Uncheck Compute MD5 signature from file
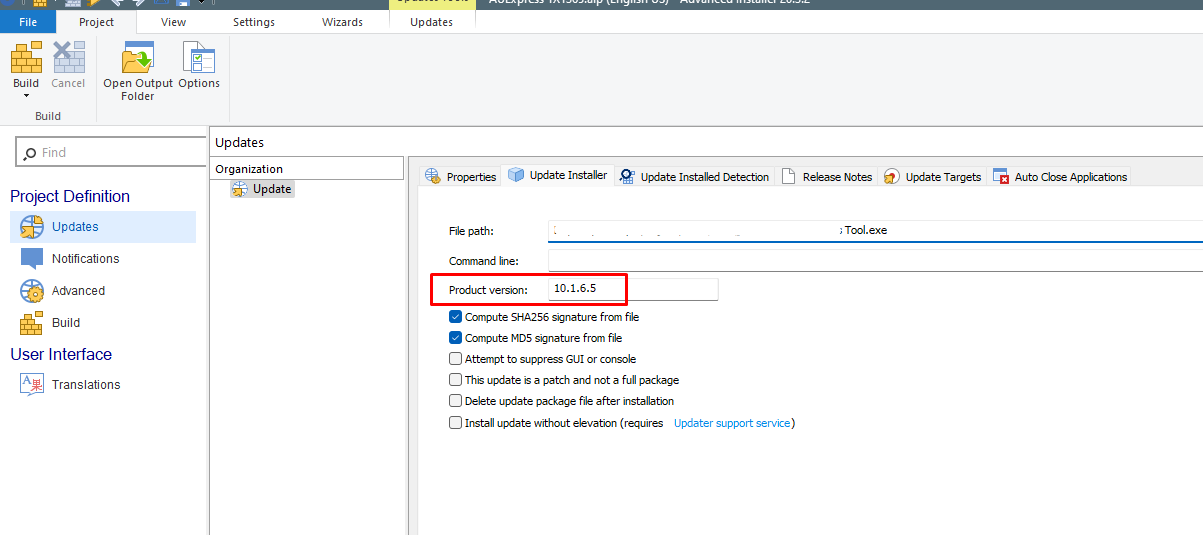The height and width of the screenshot is (535, 1203). coord(456,338)
